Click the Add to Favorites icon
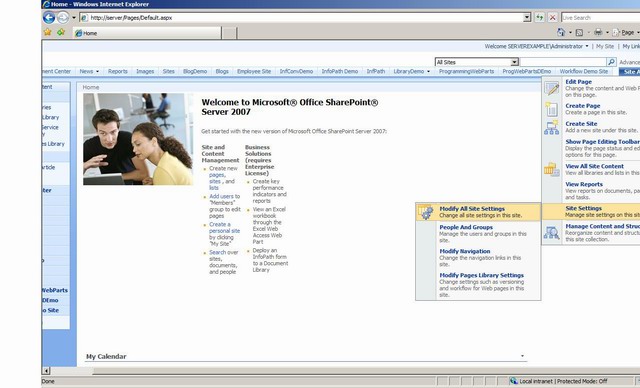Viewport: 640px width, 388px height. click(x=61, y=32)
